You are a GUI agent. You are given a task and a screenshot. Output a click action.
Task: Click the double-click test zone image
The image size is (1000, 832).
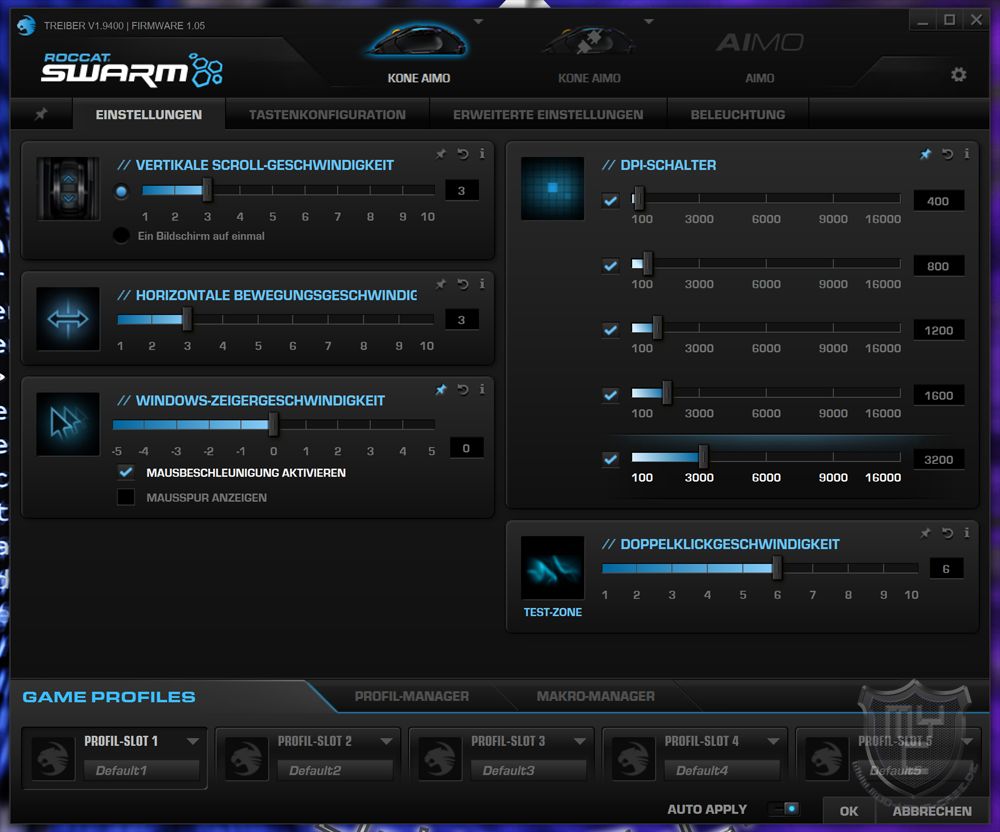pos(552,567)
